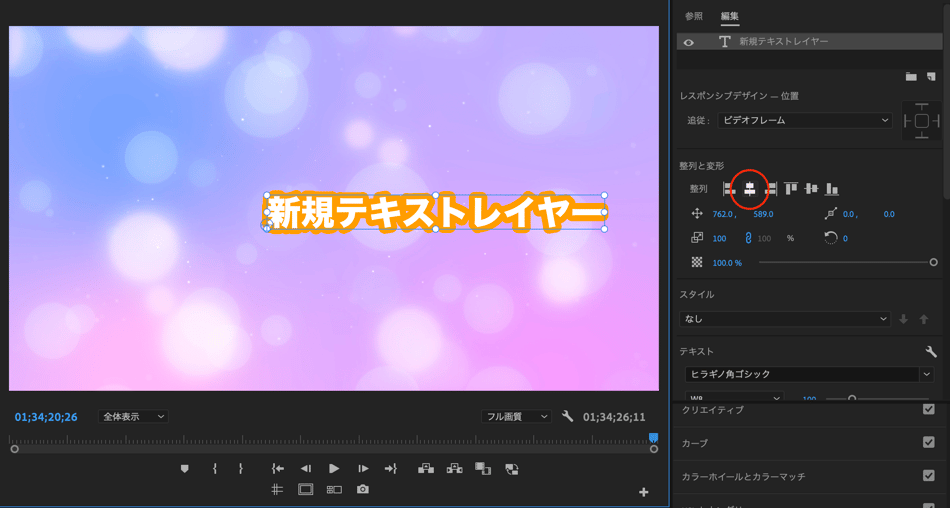Click the align bottom icon

point(831,188)
